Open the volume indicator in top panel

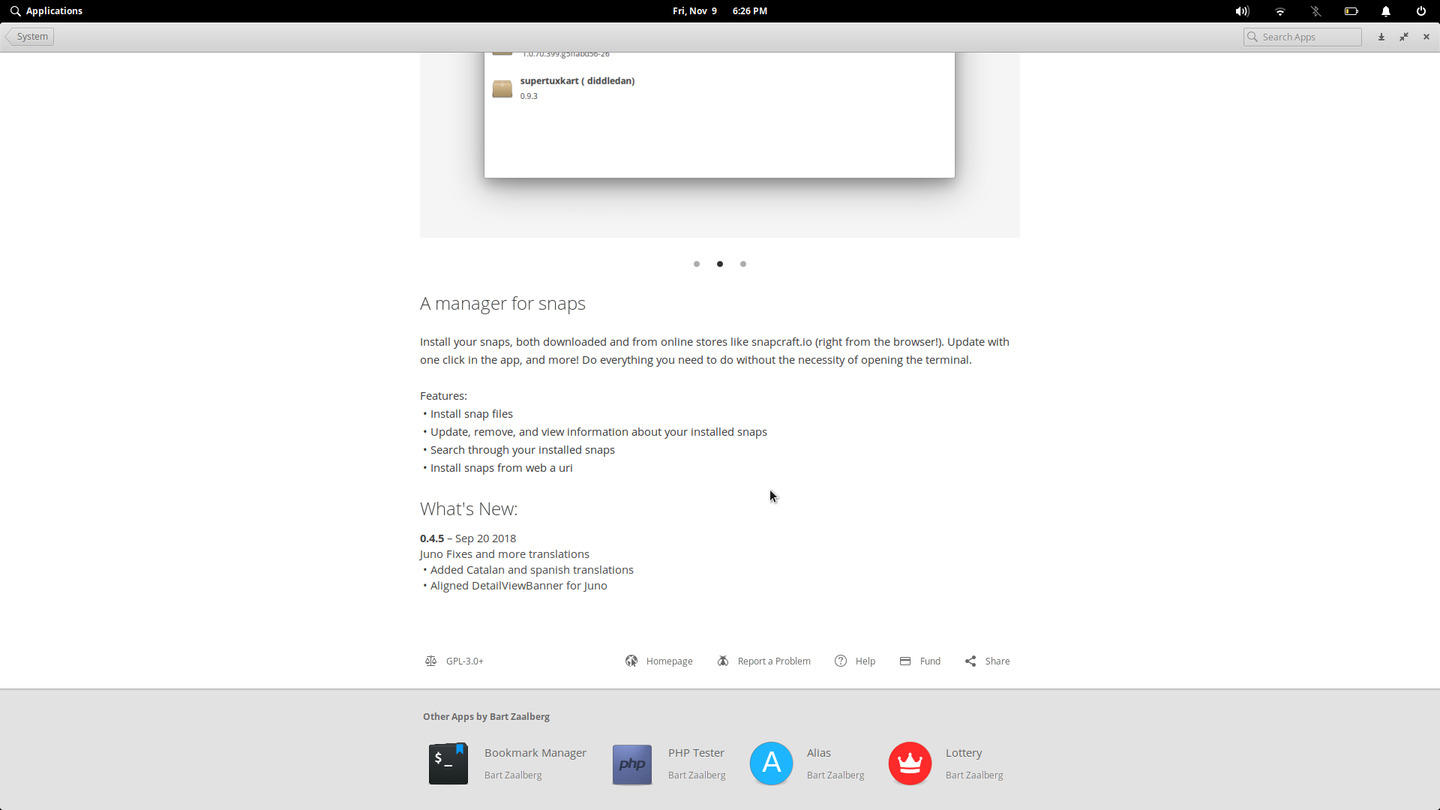(1242, 11)
